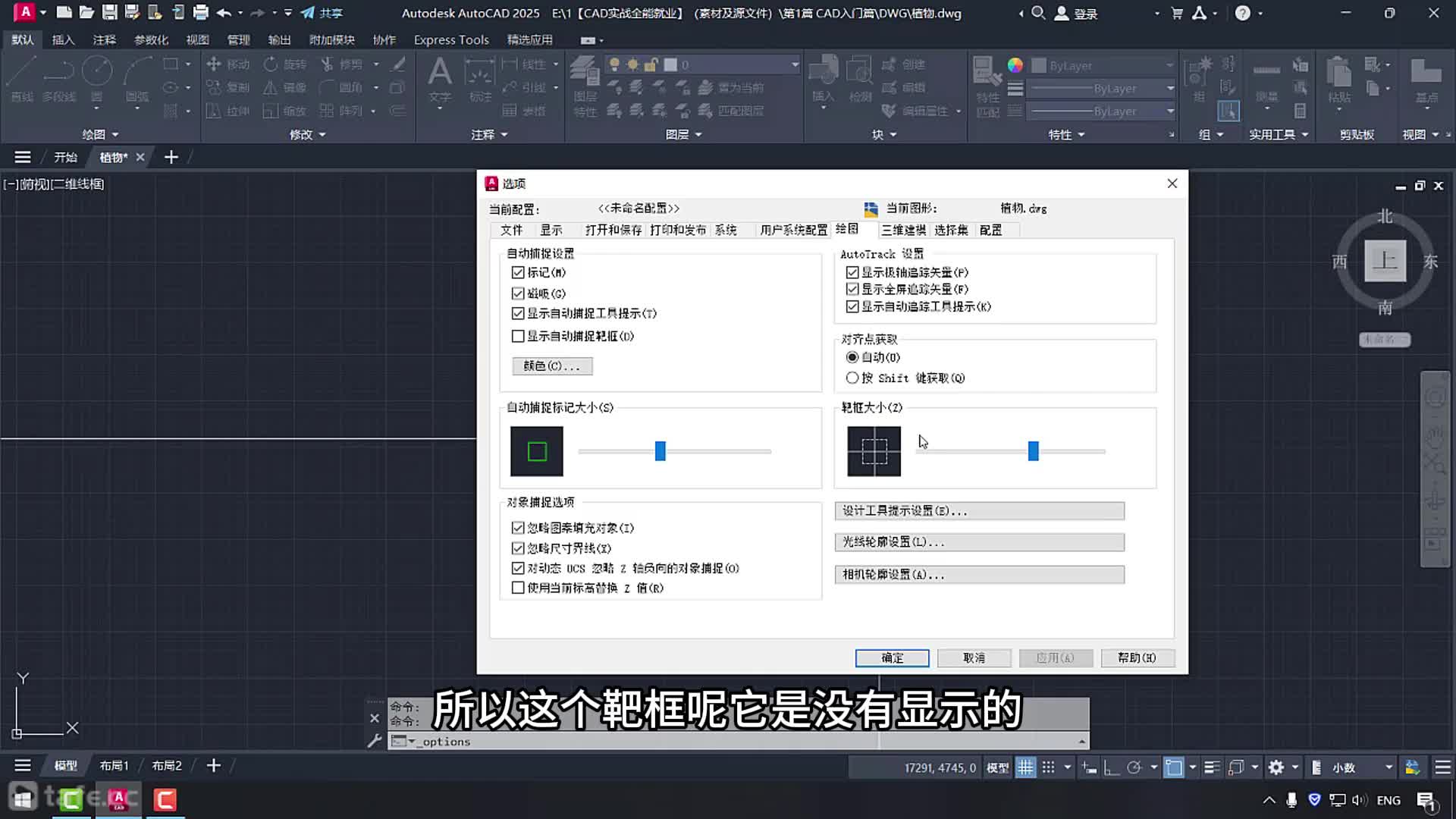
Task: Click the aperture size (靶框大小) slider handle
Action: click(x=1034, y=451)
